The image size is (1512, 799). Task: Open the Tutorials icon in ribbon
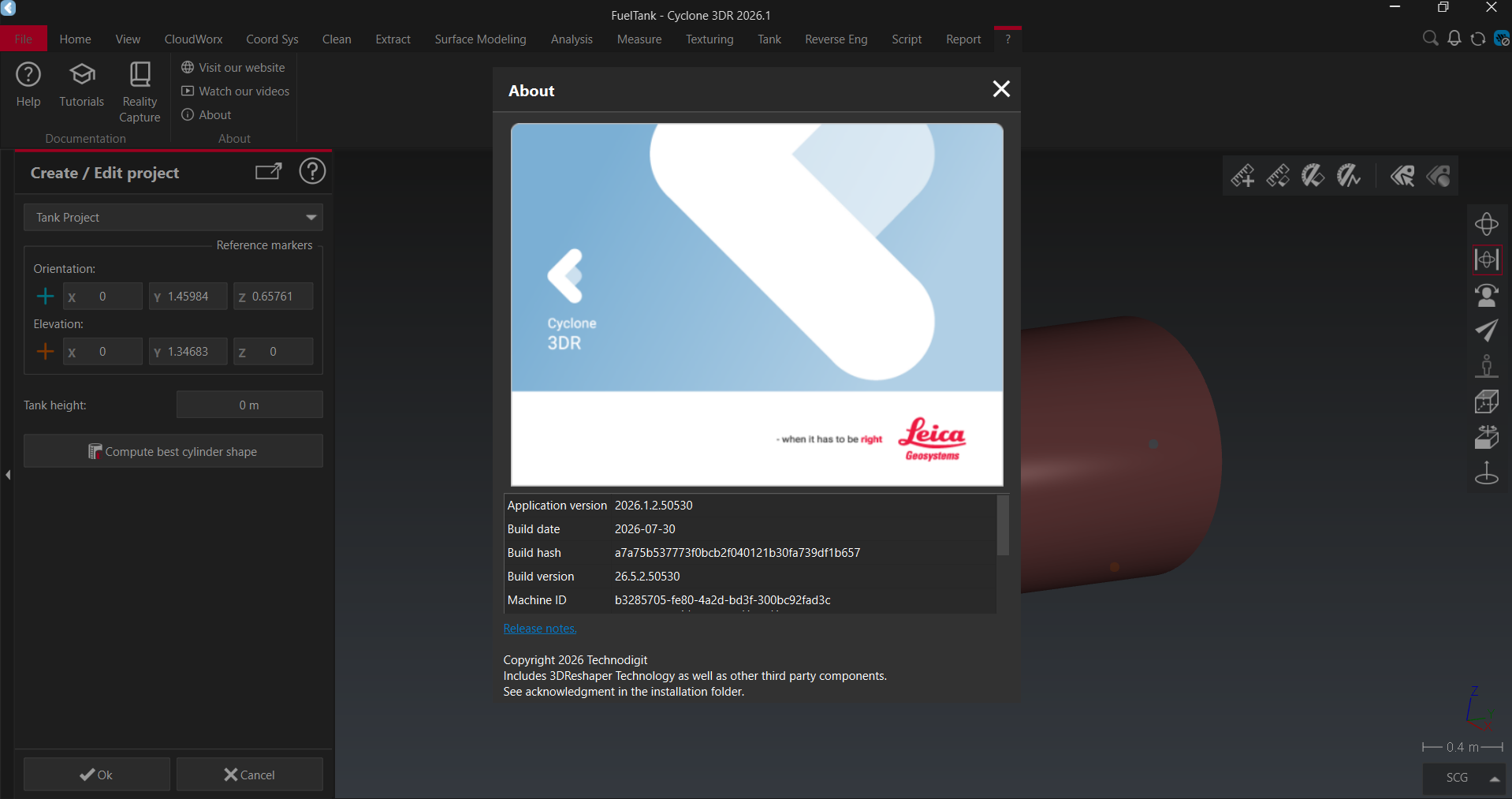coord(82,85)
